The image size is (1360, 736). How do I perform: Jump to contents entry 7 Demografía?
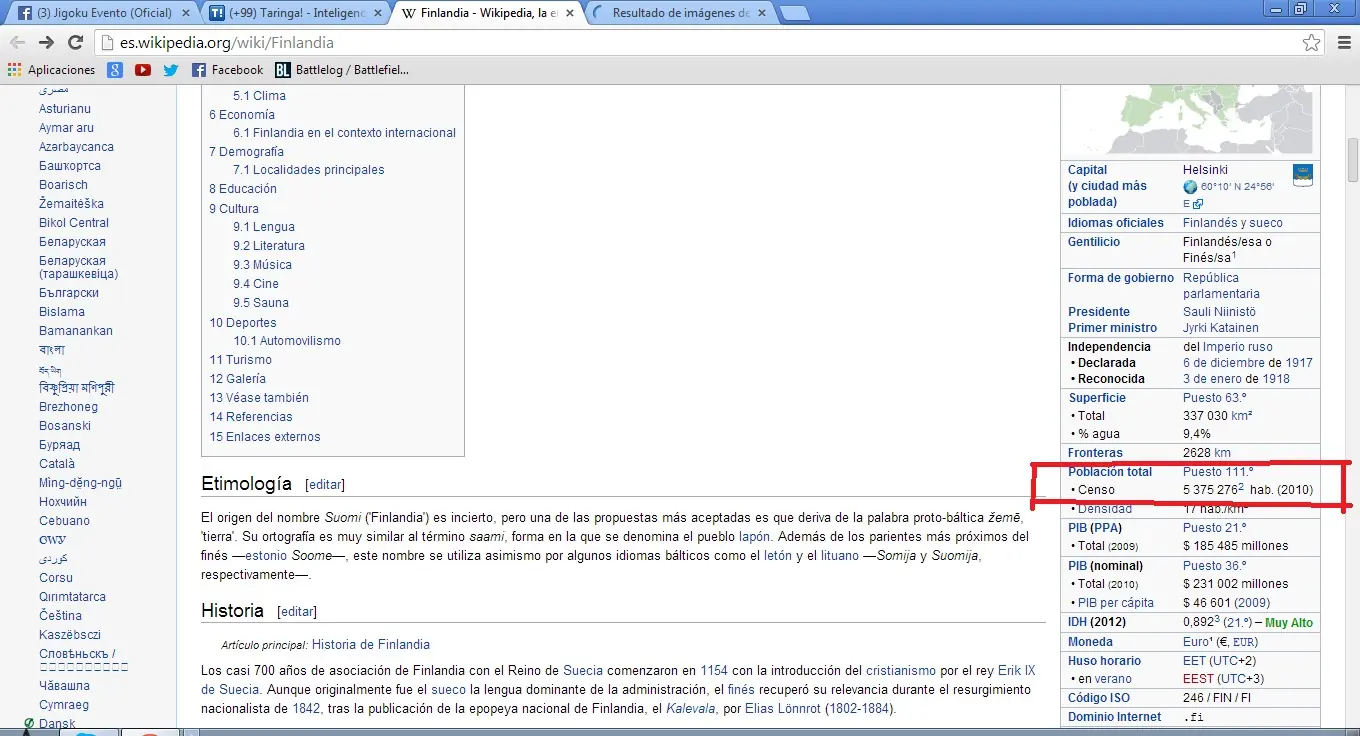246,152
